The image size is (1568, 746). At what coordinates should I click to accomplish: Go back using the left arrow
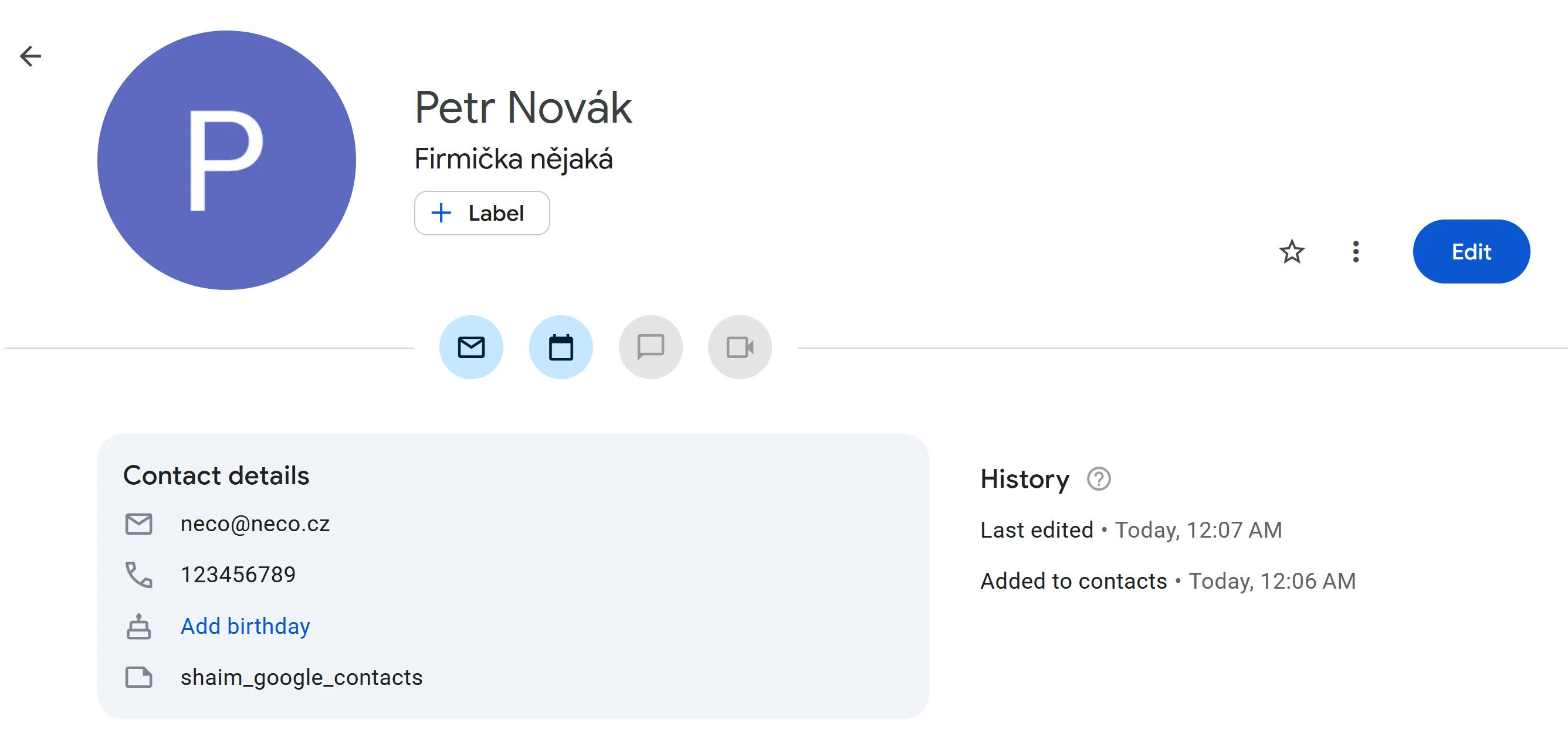click(x=31, y=56)
